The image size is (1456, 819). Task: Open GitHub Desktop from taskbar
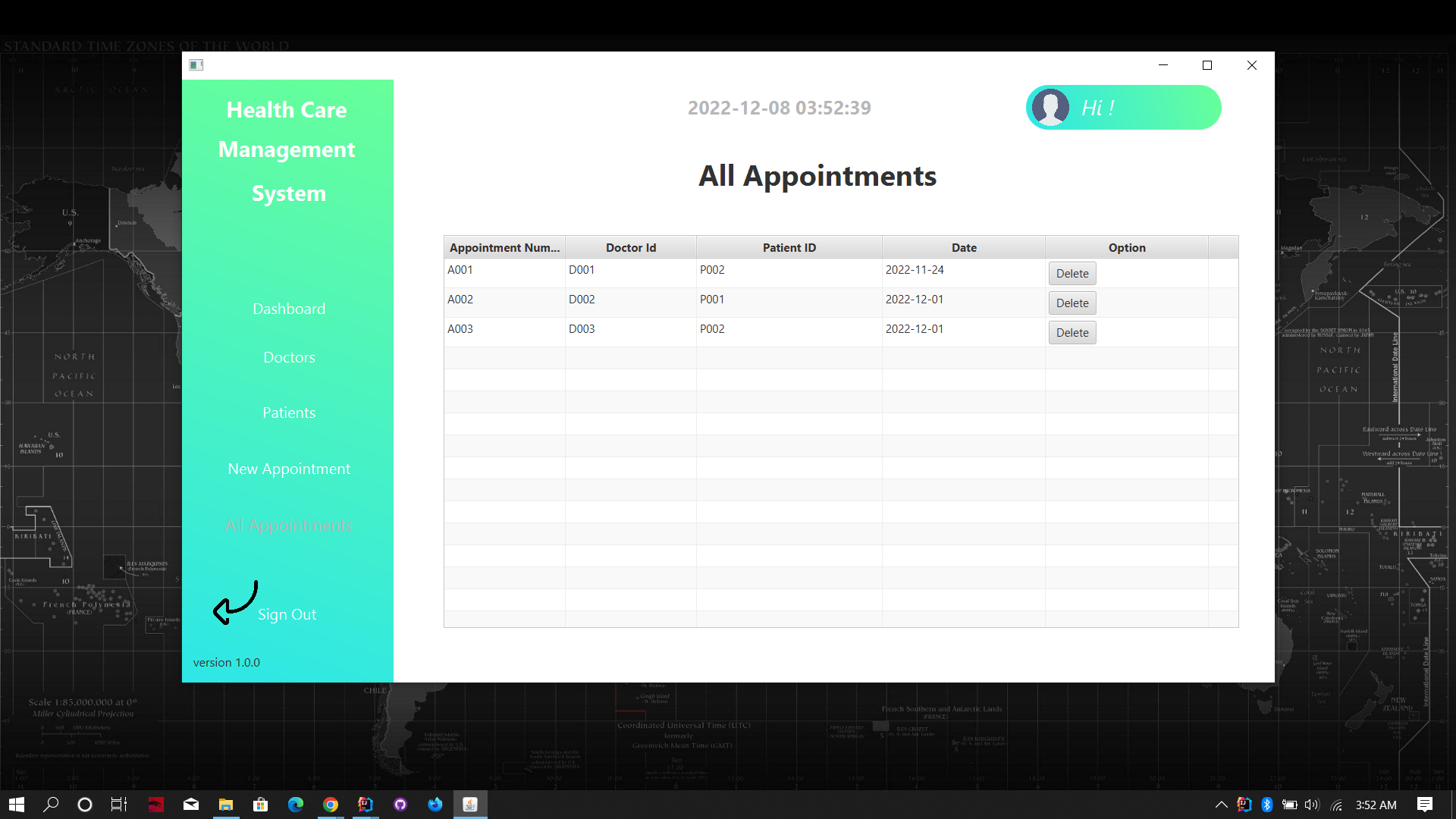[x=400, y=805]
